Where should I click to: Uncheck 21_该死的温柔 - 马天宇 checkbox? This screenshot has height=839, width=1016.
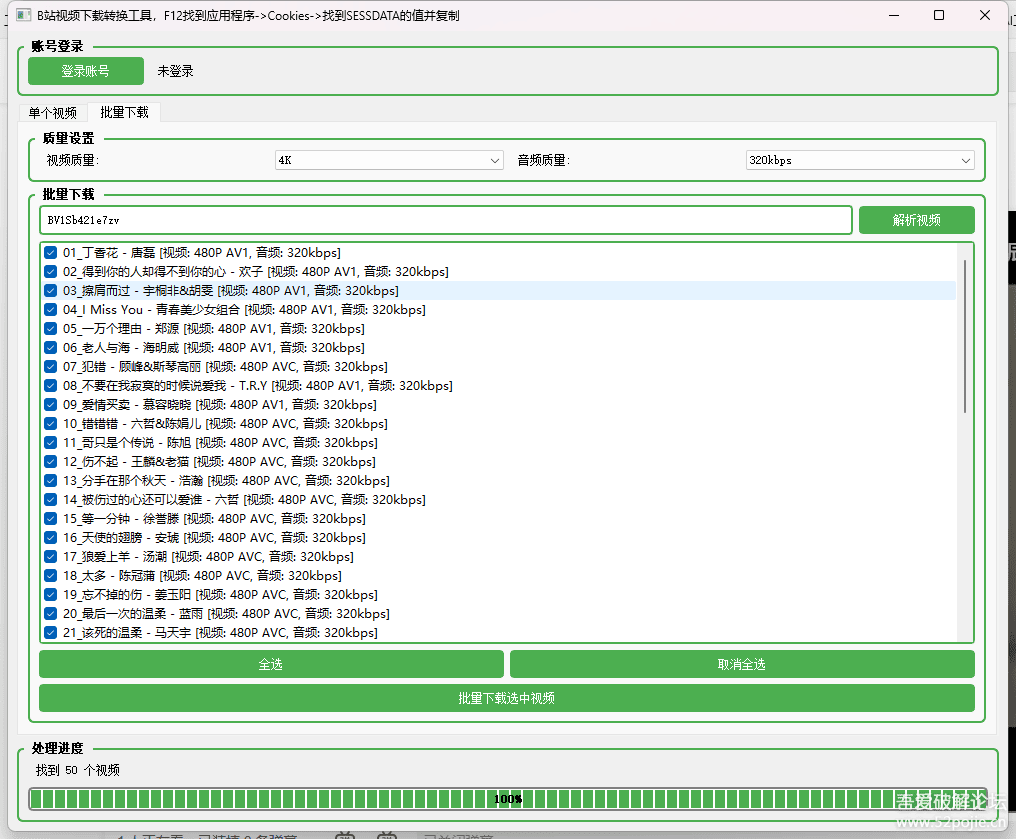coord(50,633)
